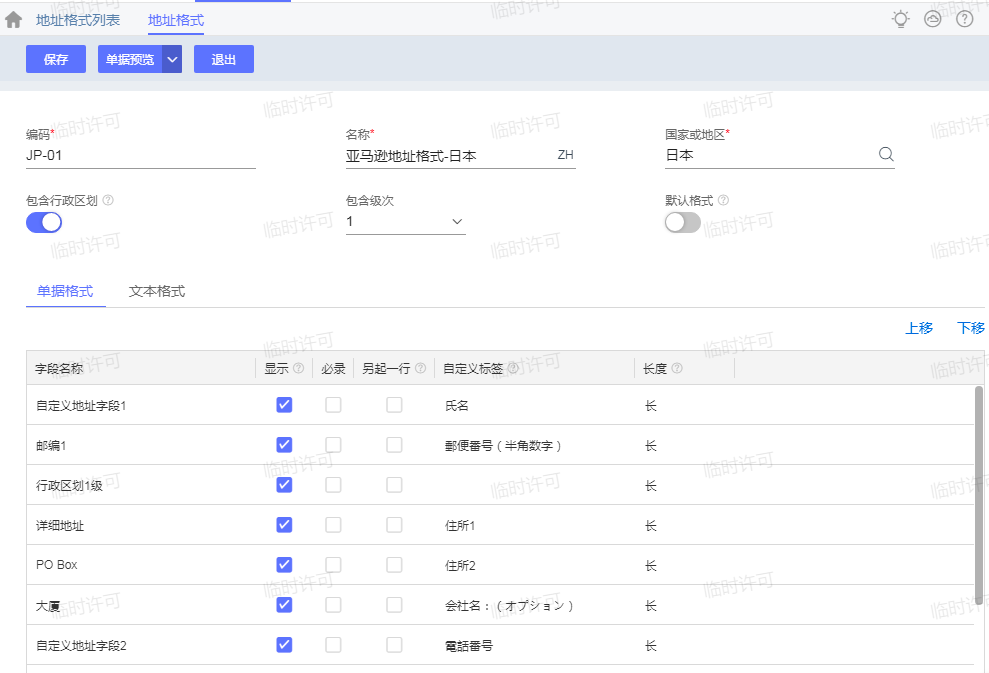Switch to 地址格式列表 tab
This screenshot has height=673, width=989.
pyautogui.click(x=78, y=20)
